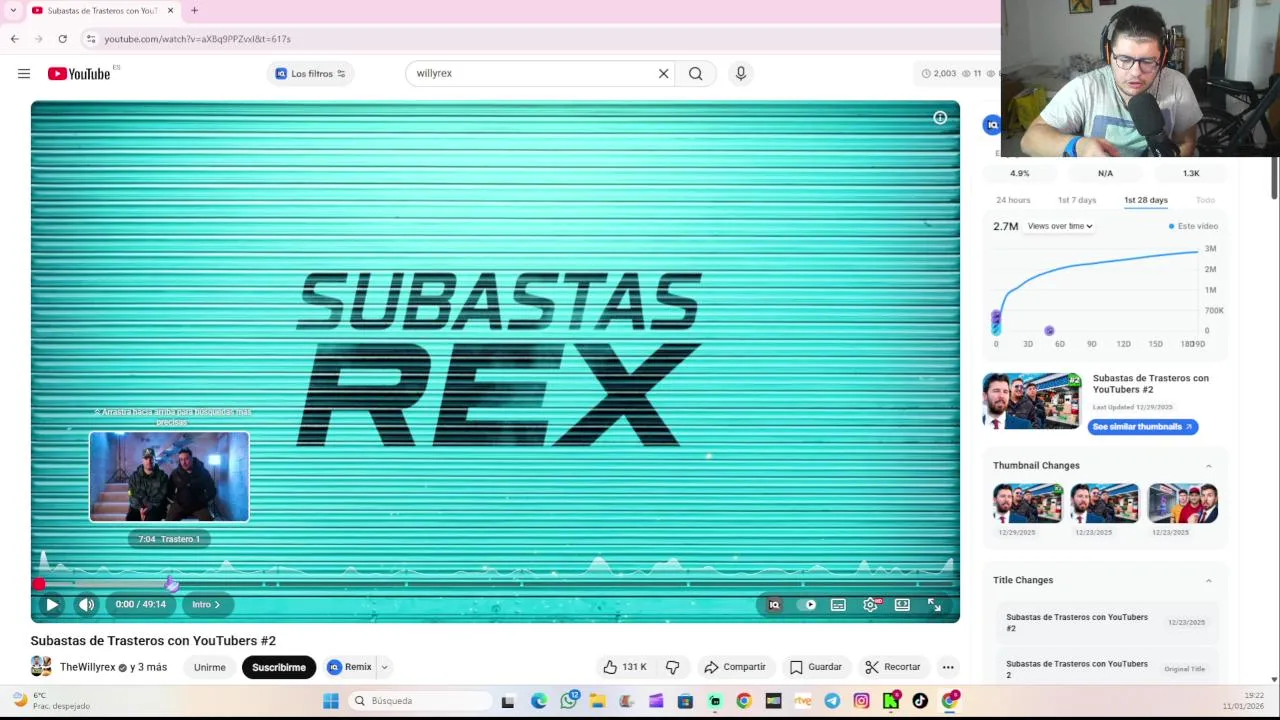Dislike the video
The width and height of the screenshot is (1280, 720).
[x=673, y=667]
